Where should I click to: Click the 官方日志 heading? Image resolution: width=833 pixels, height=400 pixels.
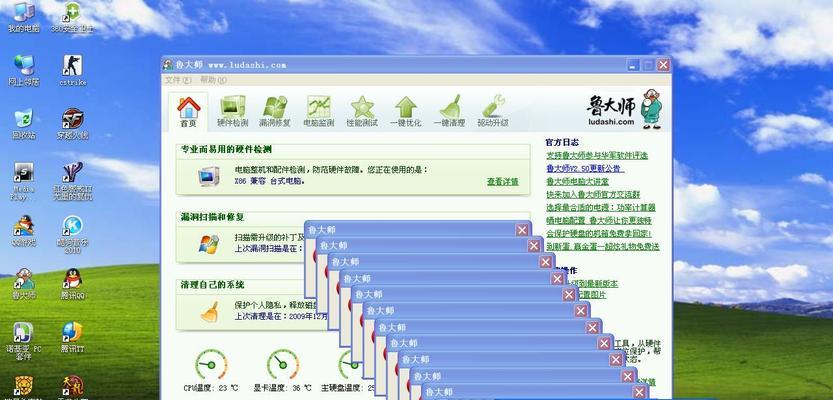click(x=562, y=142)
